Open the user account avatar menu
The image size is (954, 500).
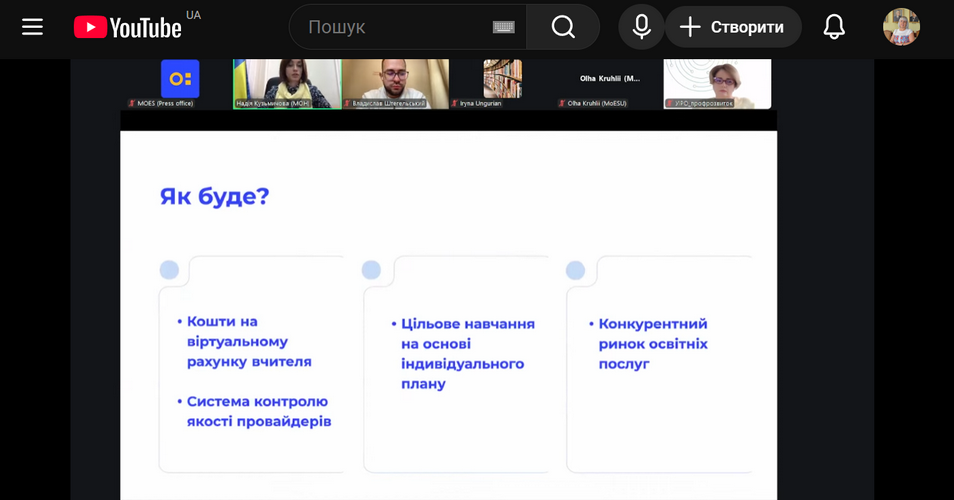pos(901,27)
